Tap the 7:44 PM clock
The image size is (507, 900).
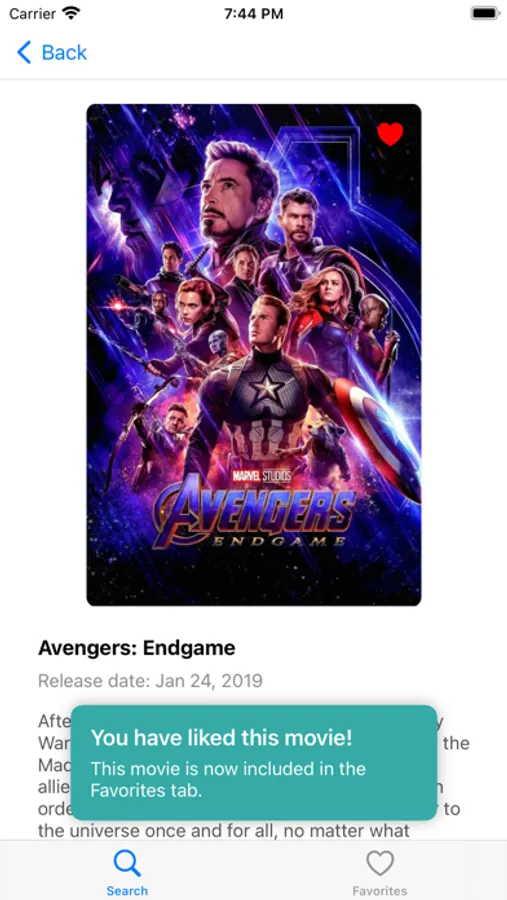click(253, 14)
